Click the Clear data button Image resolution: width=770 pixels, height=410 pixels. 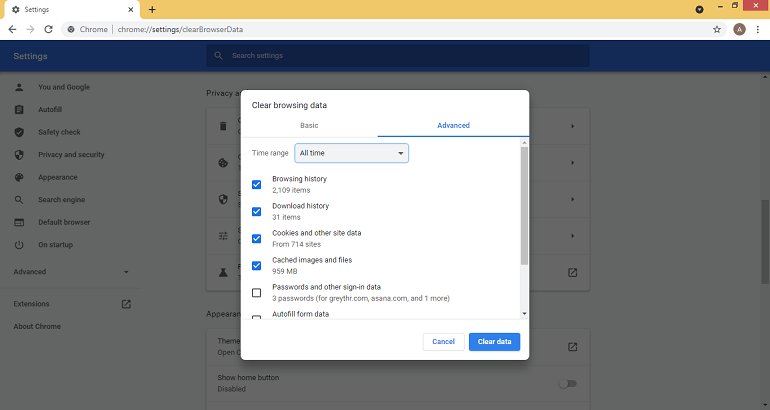point(495,342)
